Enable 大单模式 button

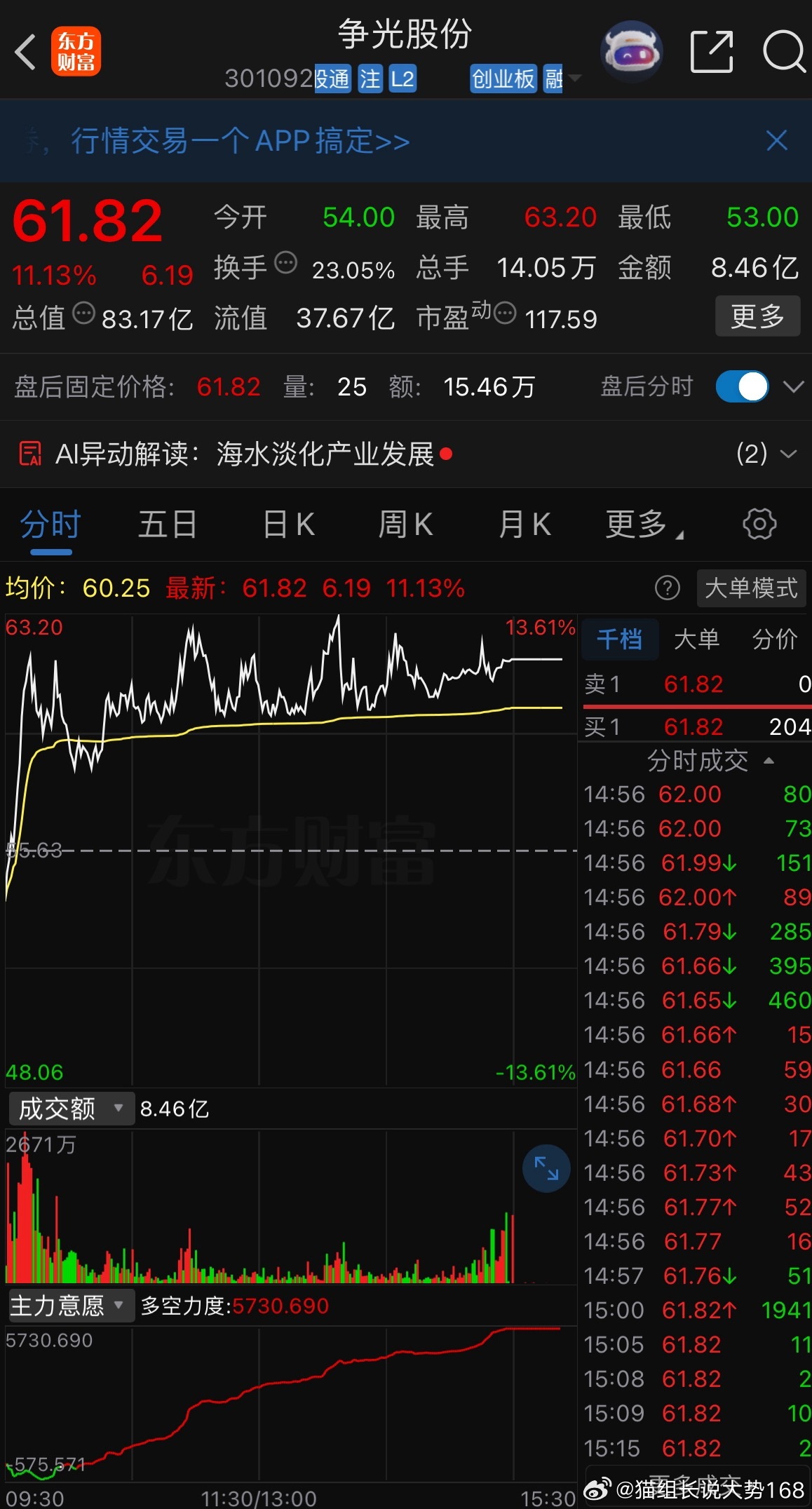751,588
